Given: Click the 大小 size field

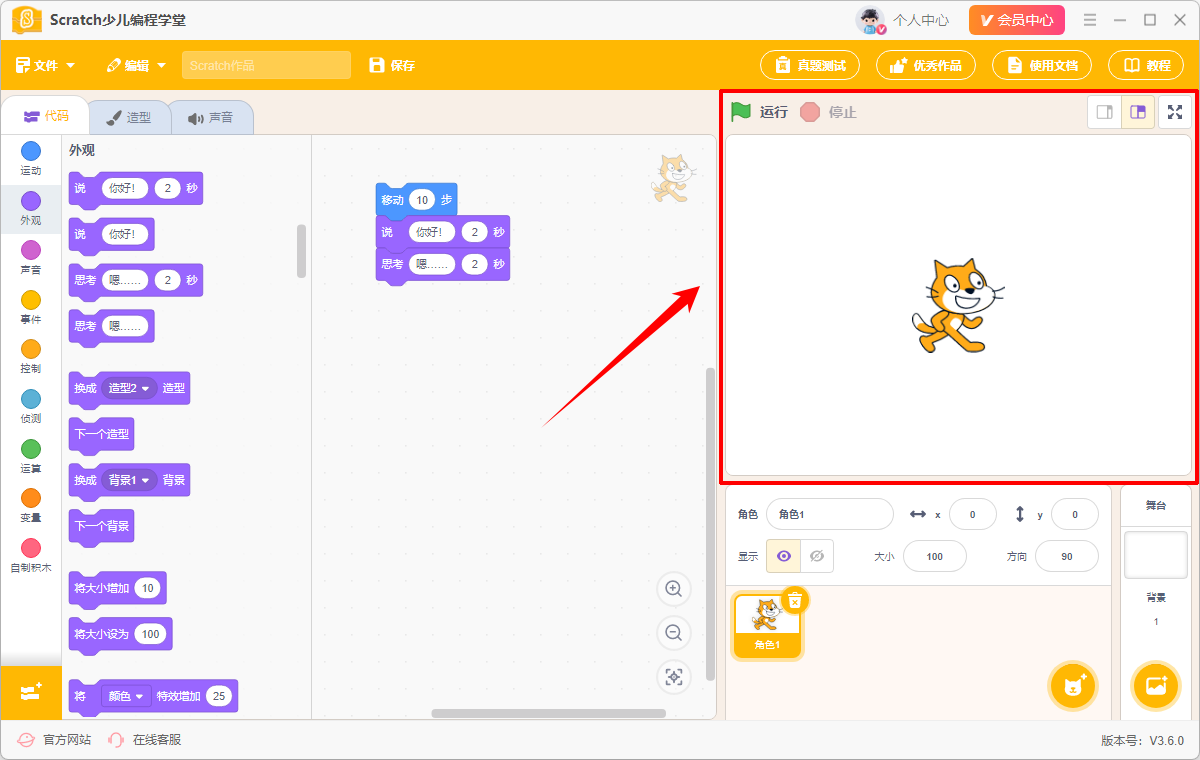Looking at the screenshot, I should click(934, 556).
